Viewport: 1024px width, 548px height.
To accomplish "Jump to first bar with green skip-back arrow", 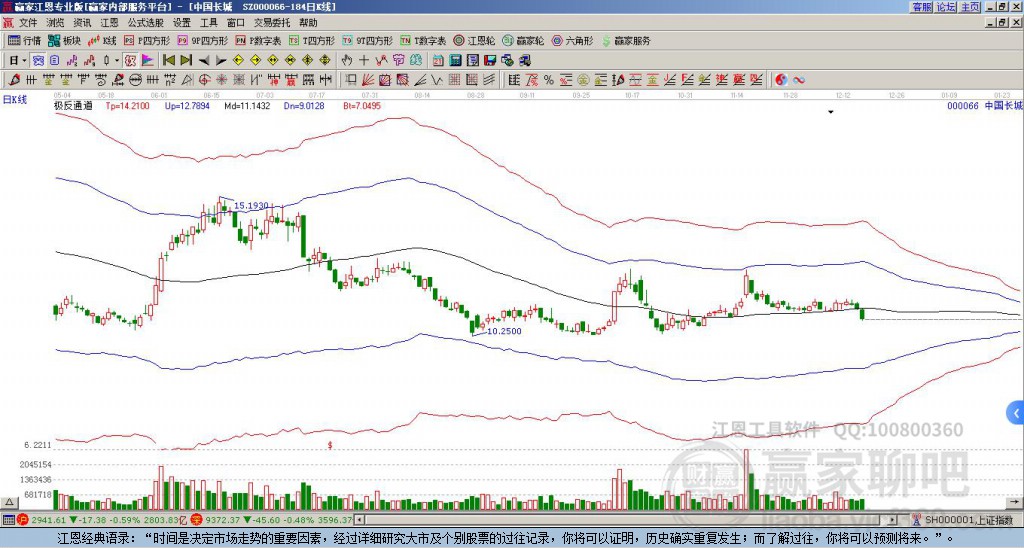I will (168, 61).
